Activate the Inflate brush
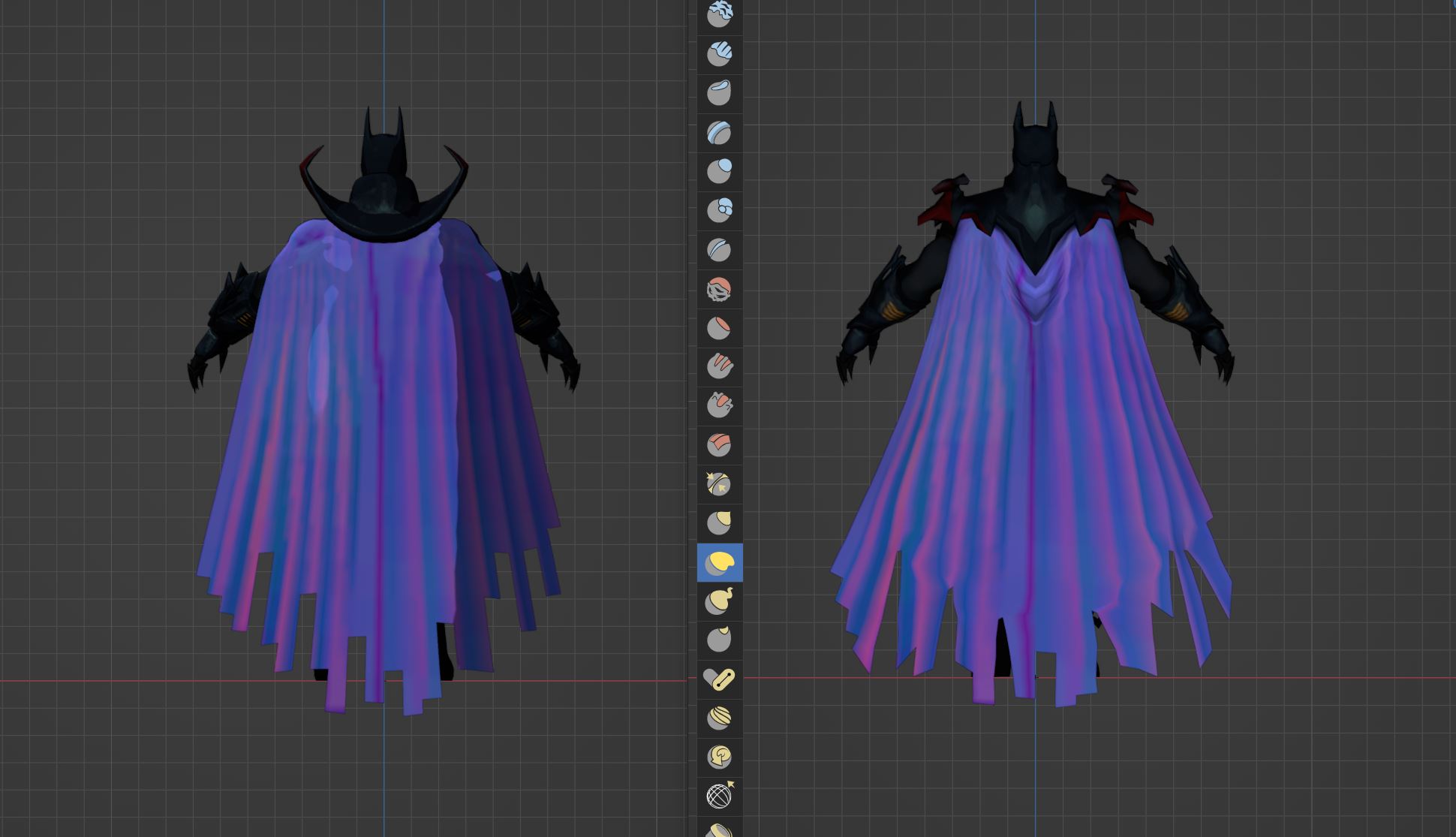This screenshot has width=1456, height=837. coord(719,172)
